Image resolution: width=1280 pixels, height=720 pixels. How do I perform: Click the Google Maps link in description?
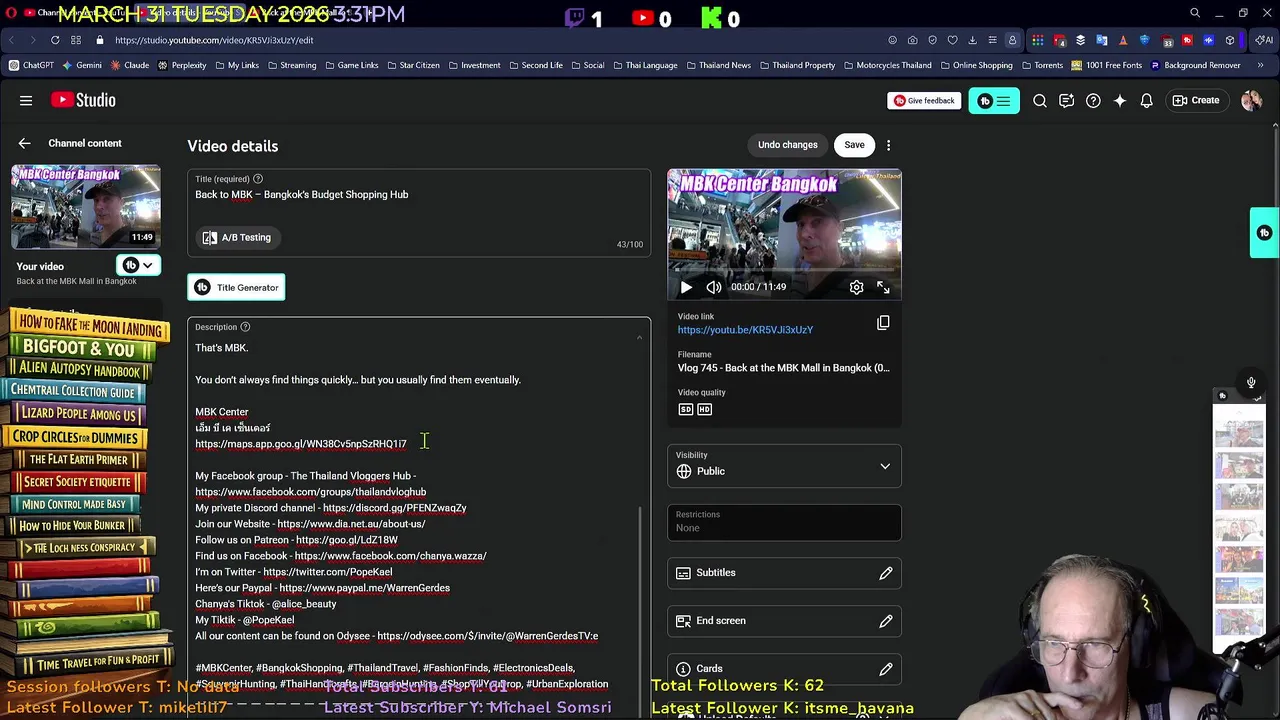[301, 444]
